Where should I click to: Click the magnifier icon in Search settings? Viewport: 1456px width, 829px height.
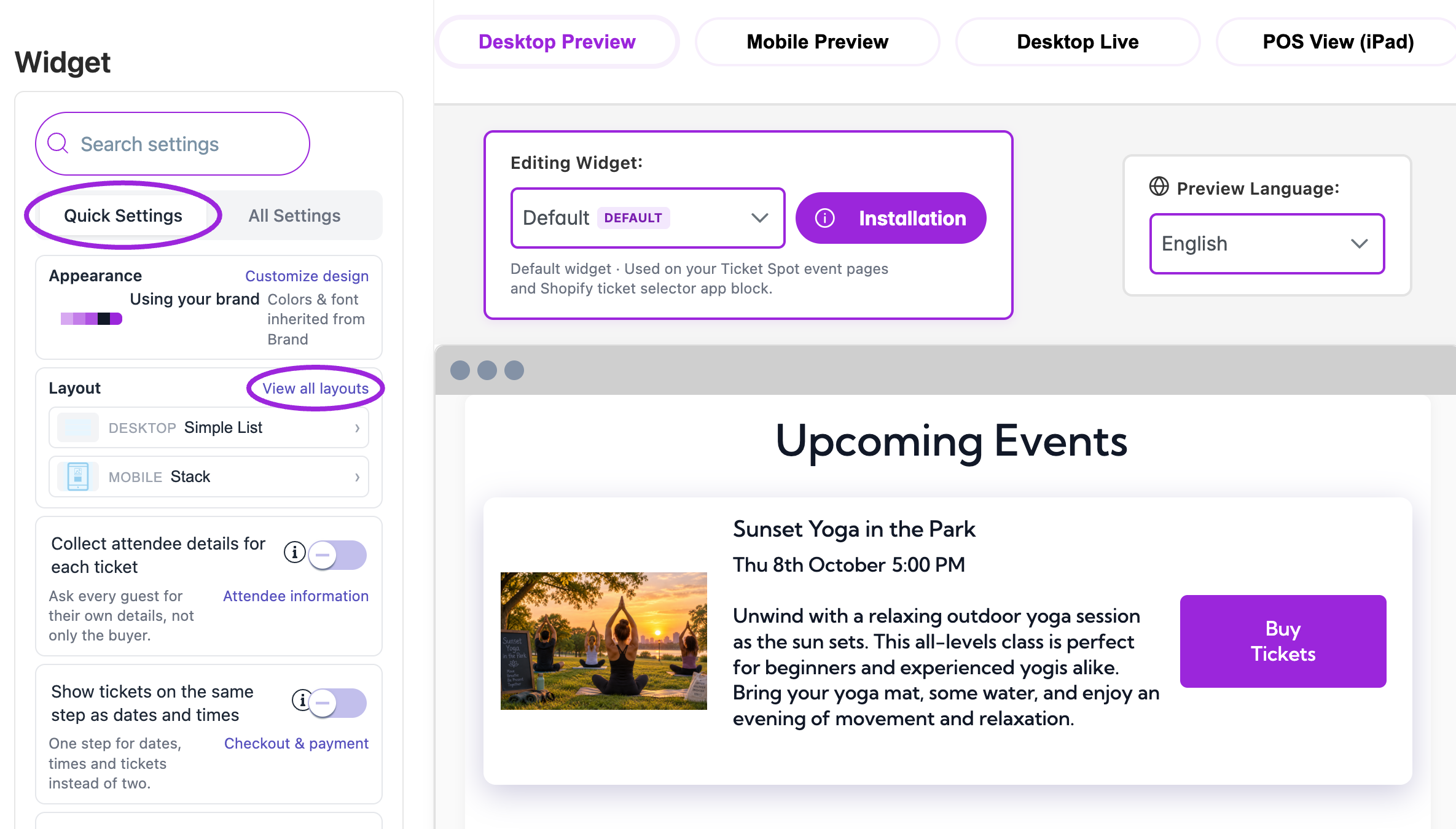coord(58,144)
